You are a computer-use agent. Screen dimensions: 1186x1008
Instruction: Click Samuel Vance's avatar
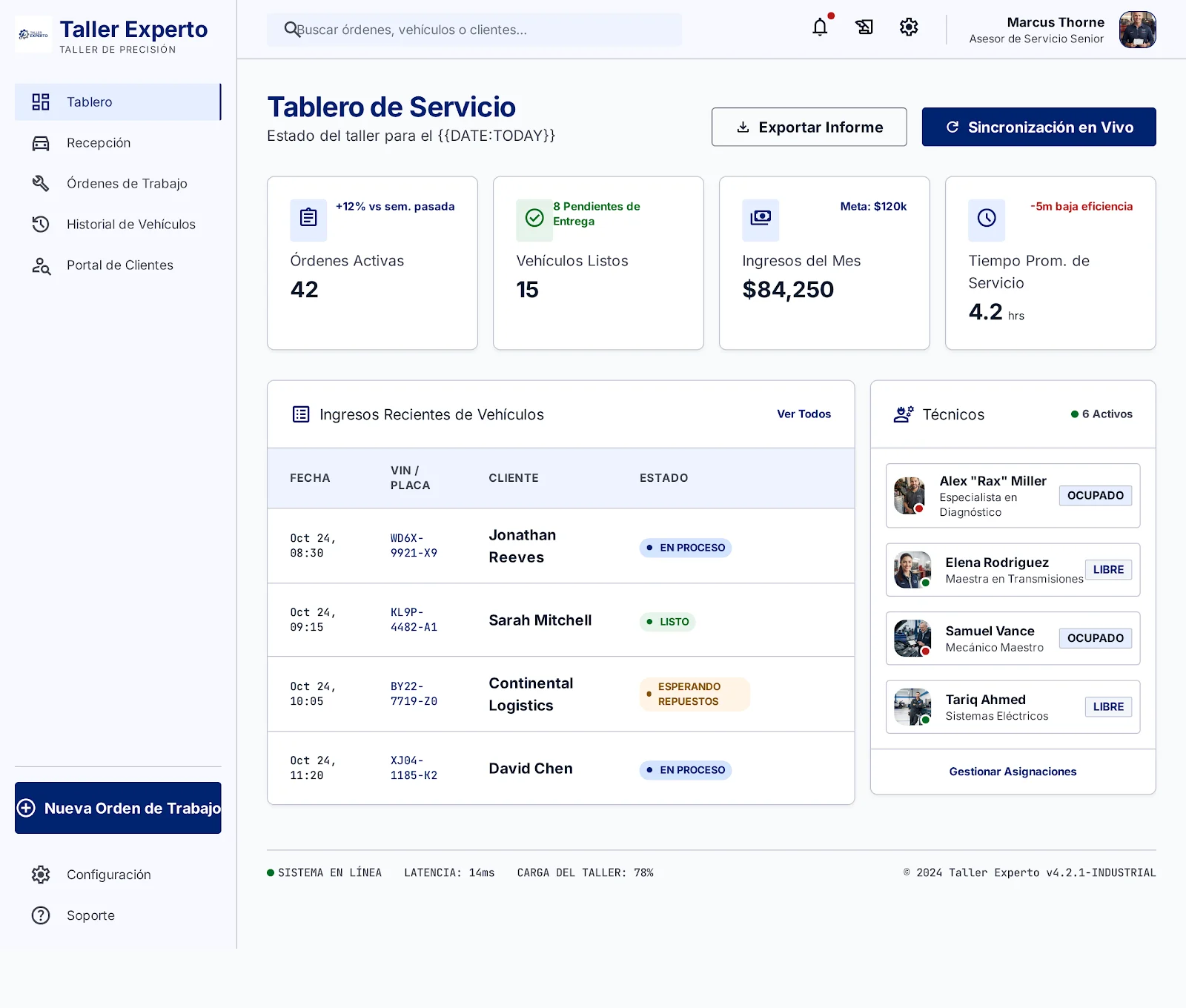point(912,638)
